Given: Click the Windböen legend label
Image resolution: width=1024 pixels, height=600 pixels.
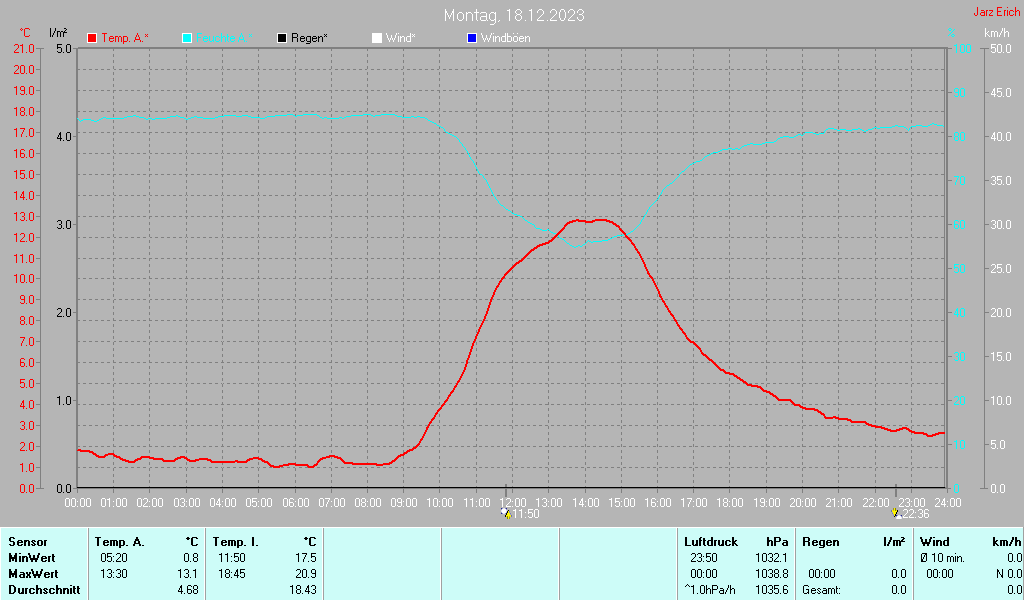Looking at the screenshot, I should [x=506, y=38].
